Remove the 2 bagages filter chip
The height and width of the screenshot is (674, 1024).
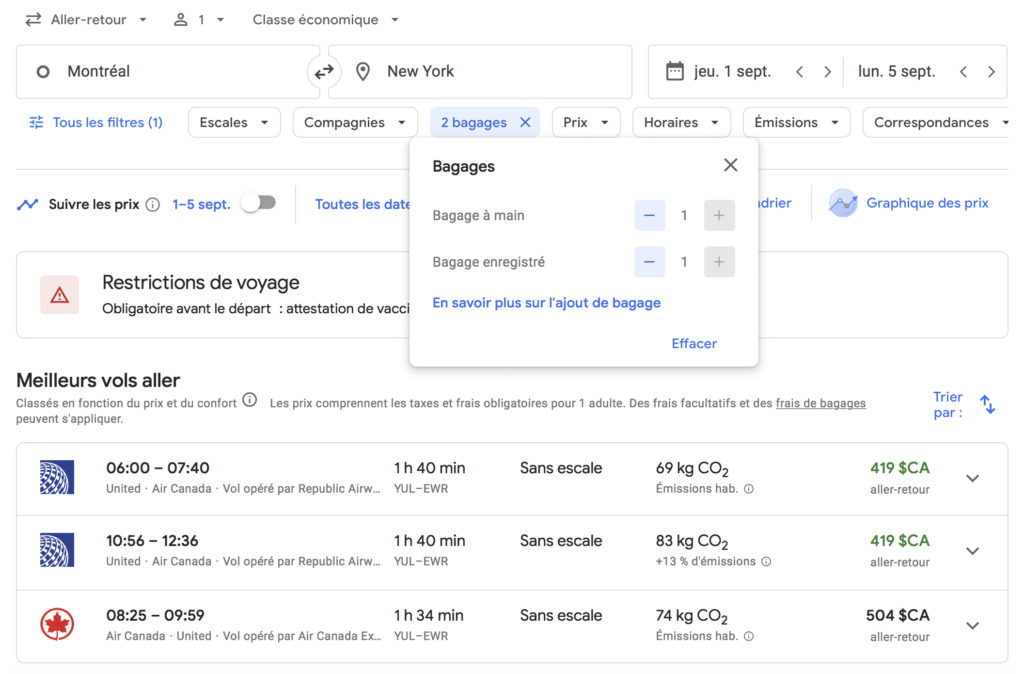click(x=525, y=123)
